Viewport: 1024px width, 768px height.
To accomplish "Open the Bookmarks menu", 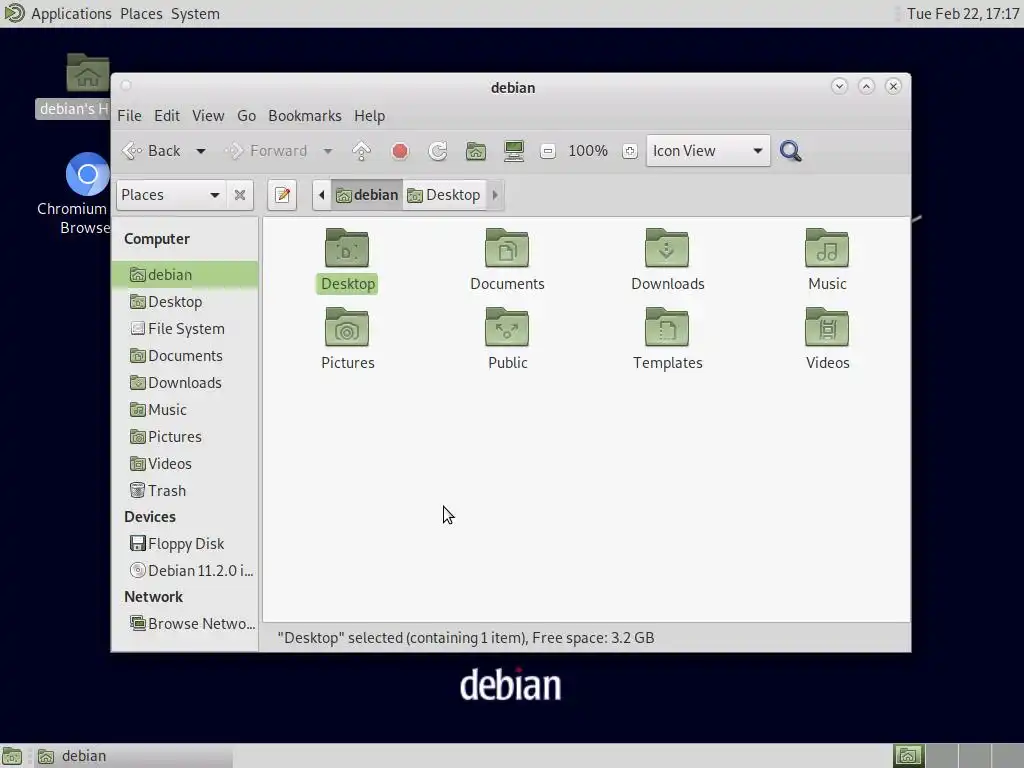I will [304, 116].
